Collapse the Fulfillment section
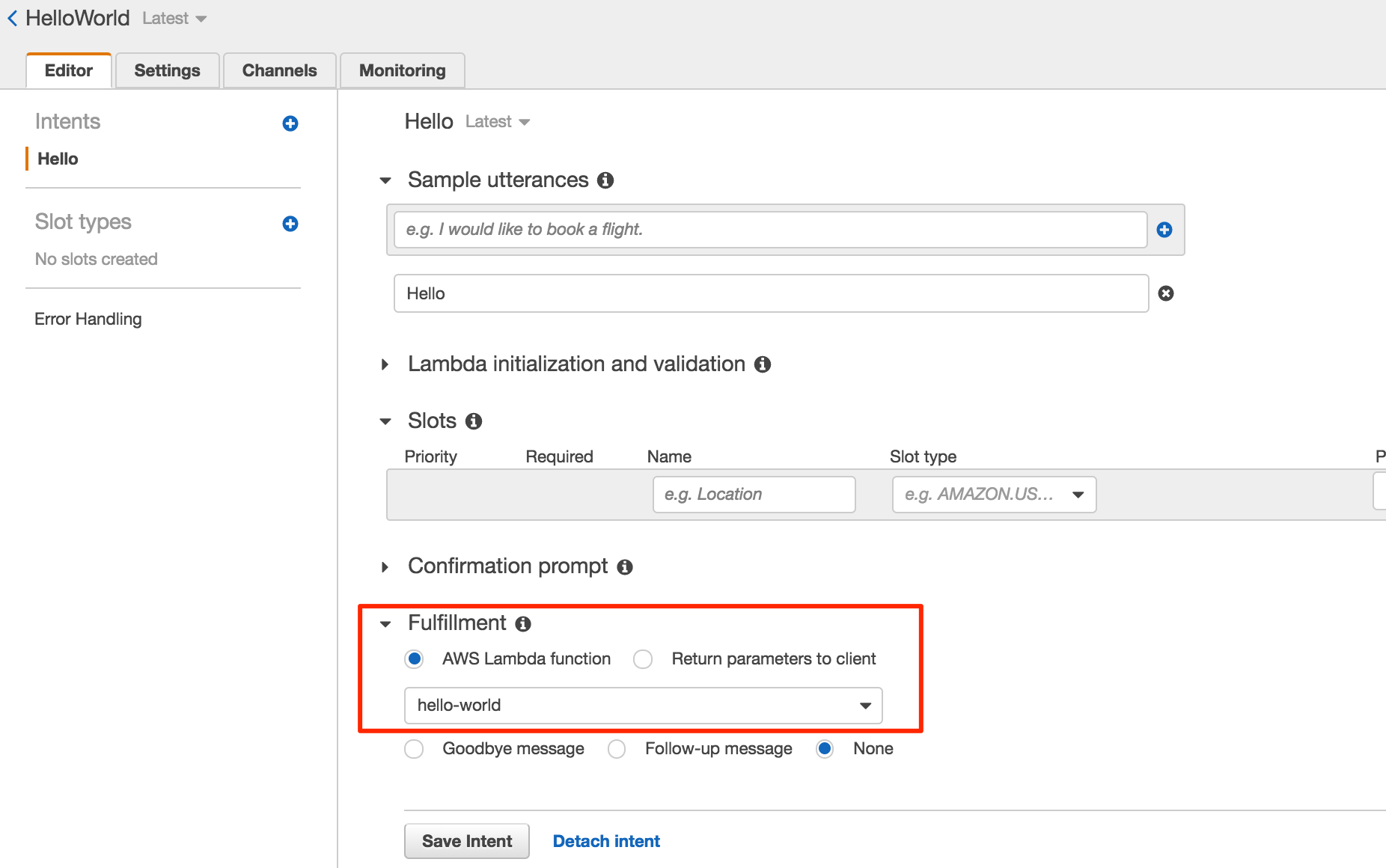The image size is (1386, 868). [385, 623]
